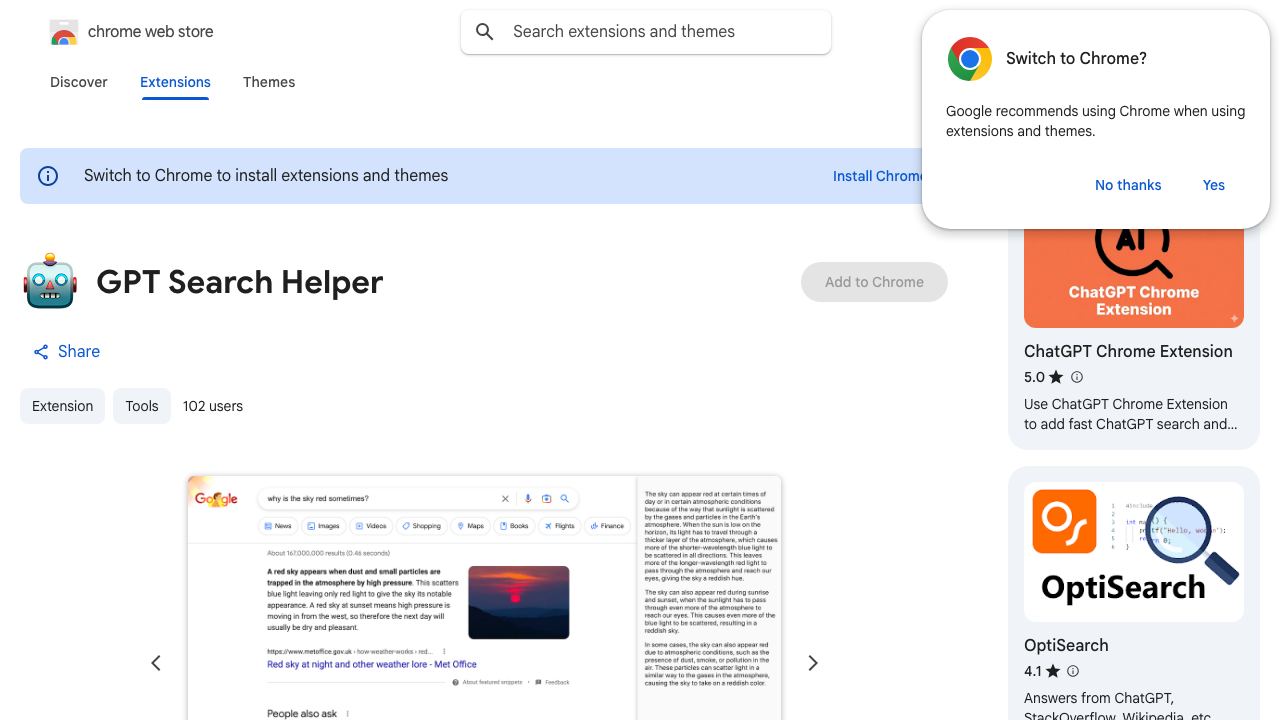Click the 102 users text

(213, 406)
